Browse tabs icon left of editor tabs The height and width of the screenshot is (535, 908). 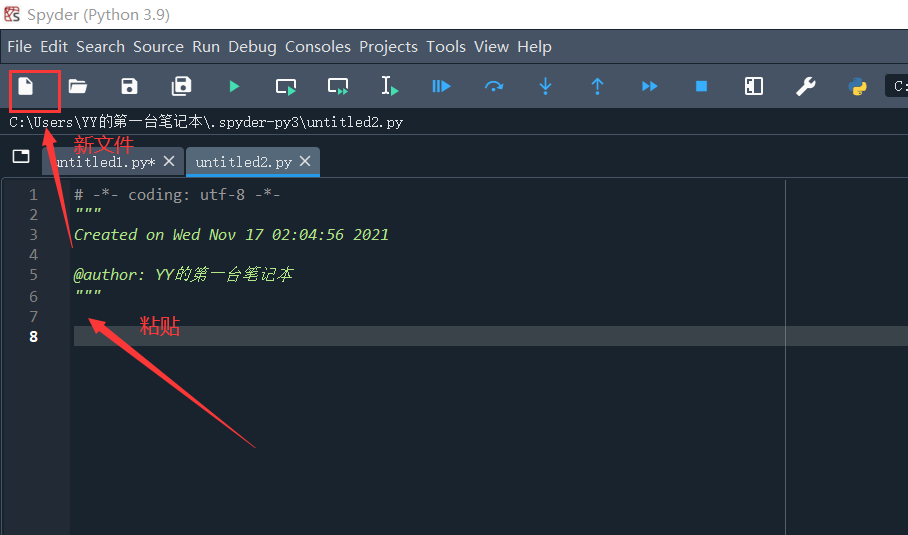pyautogui.click(x=21, y=156)
